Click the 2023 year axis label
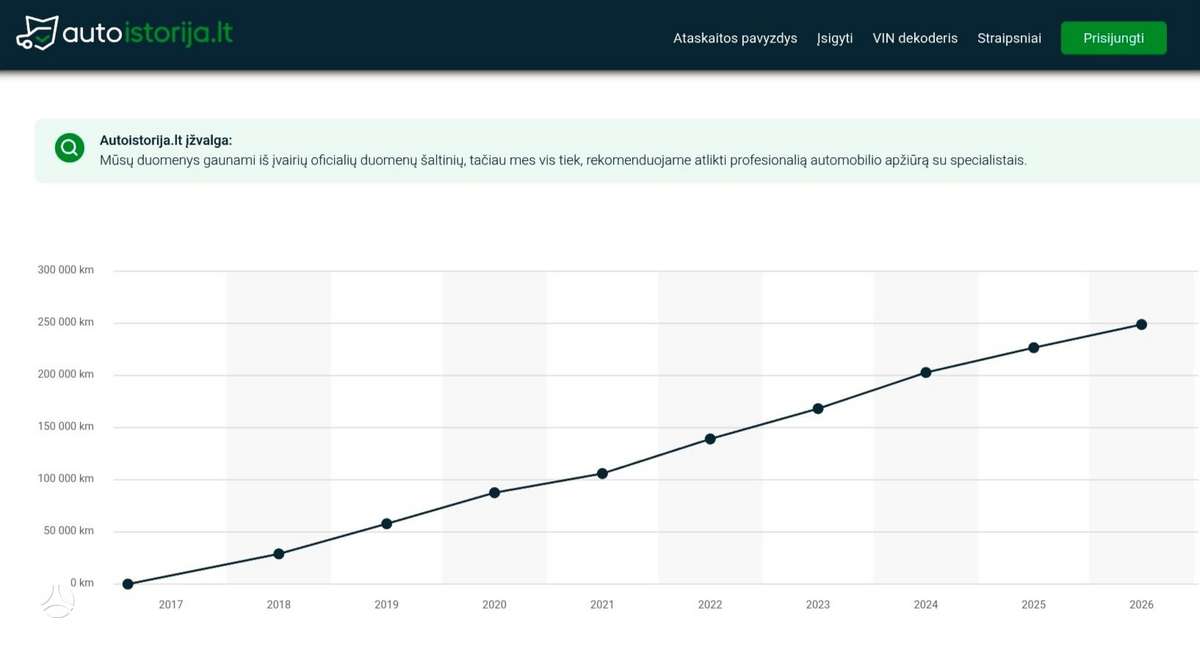Viewport: 1200px width, 658px height. 818,605
